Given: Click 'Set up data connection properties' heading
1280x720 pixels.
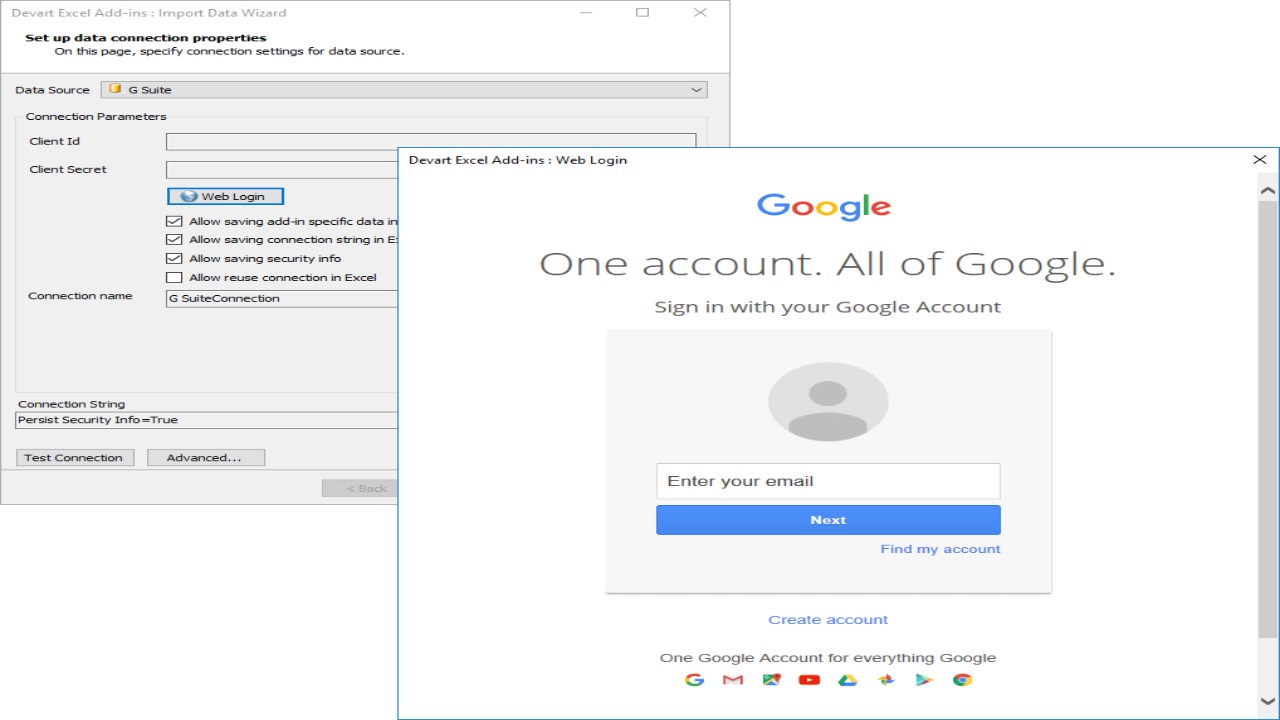Looking at the screenshot, I should coord(146,38).
